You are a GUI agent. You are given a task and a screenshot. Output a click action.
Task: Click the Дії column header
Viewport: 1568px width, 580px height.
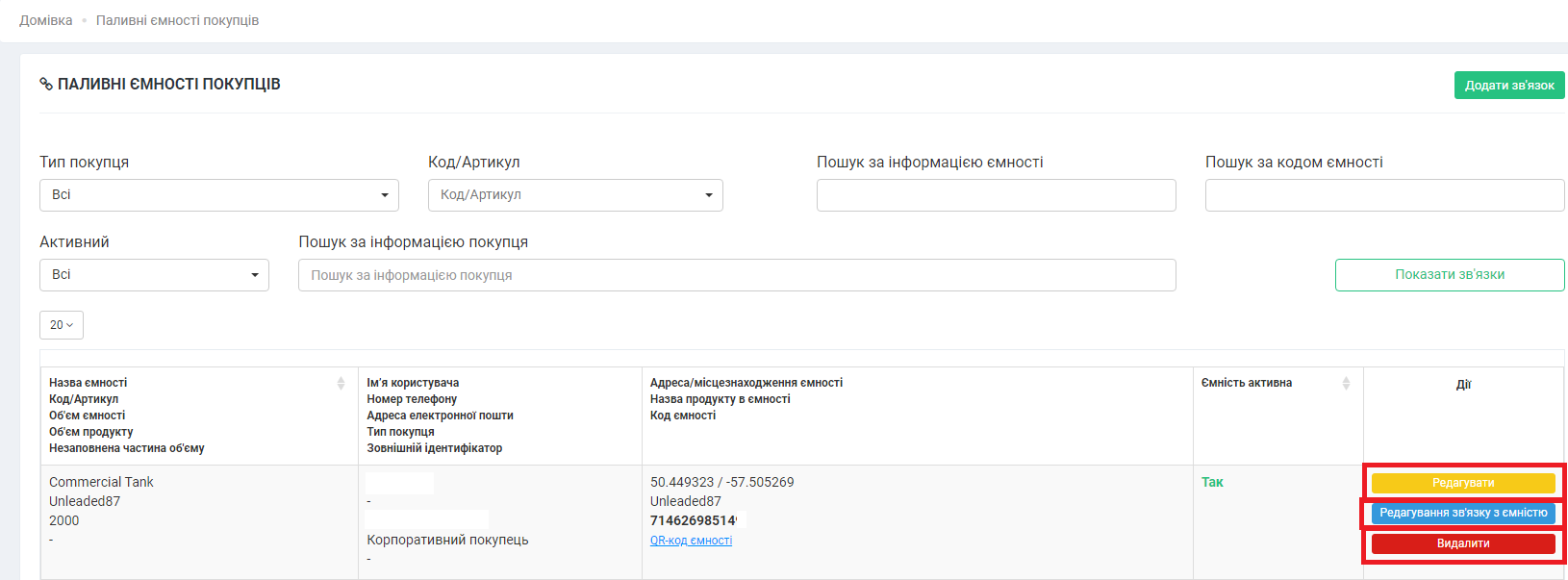[1463, 385]
